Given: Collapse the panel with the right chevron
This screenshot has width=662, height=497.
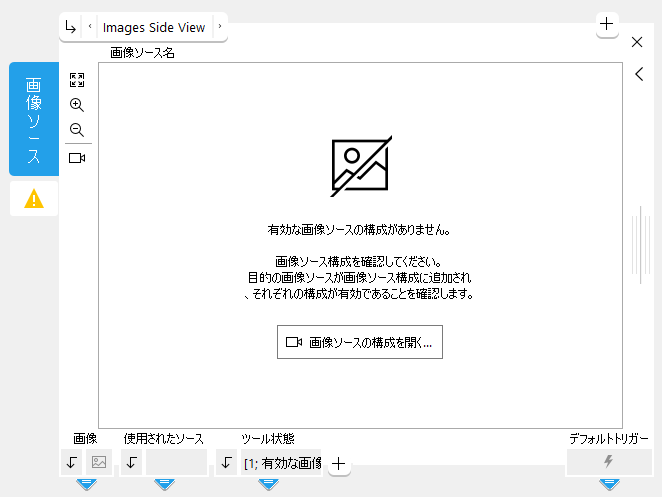Looking at the screenshot, I should point(638,74).
